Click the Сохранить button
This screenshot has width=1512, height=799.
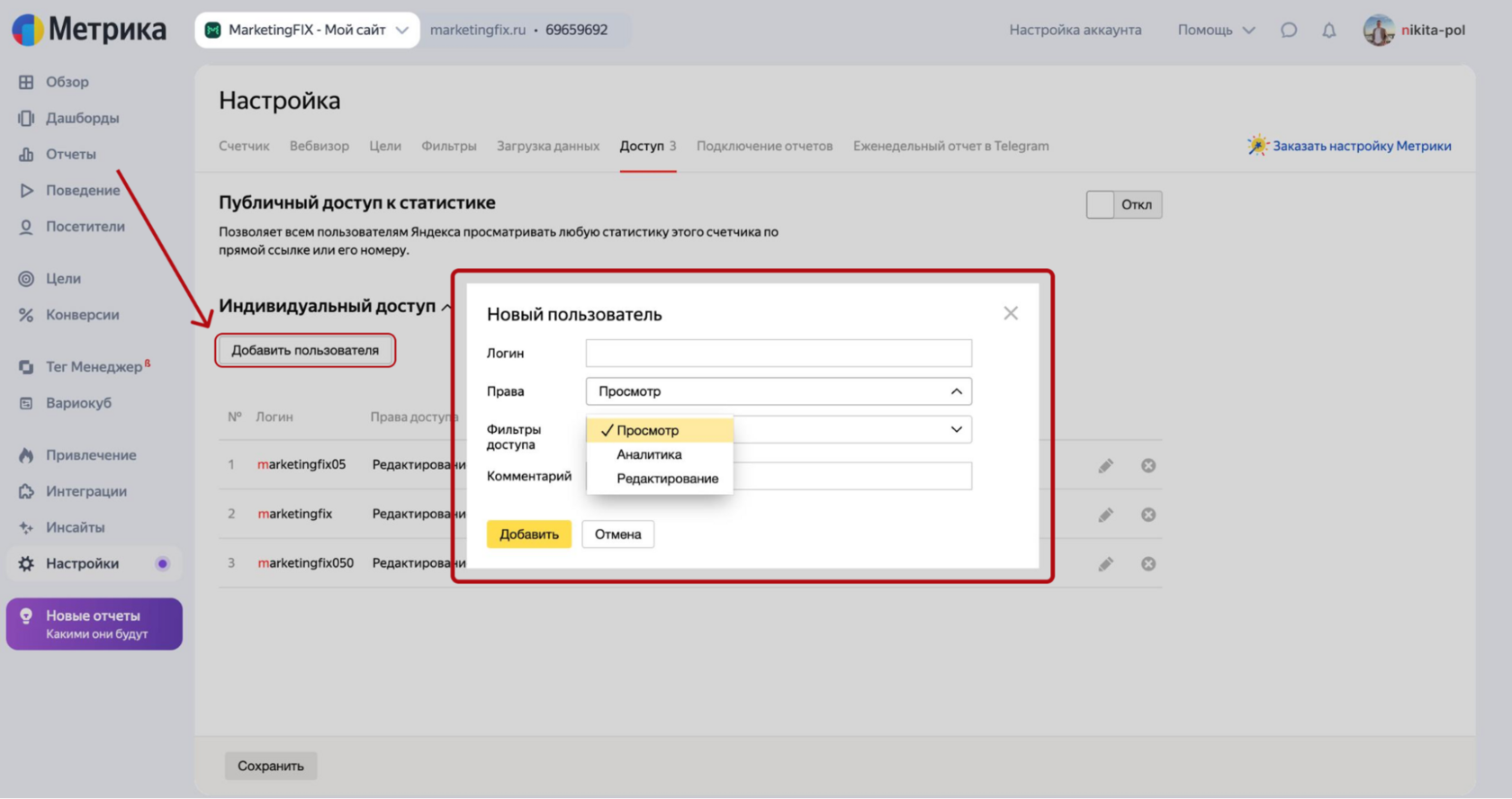tap(271, 766)
